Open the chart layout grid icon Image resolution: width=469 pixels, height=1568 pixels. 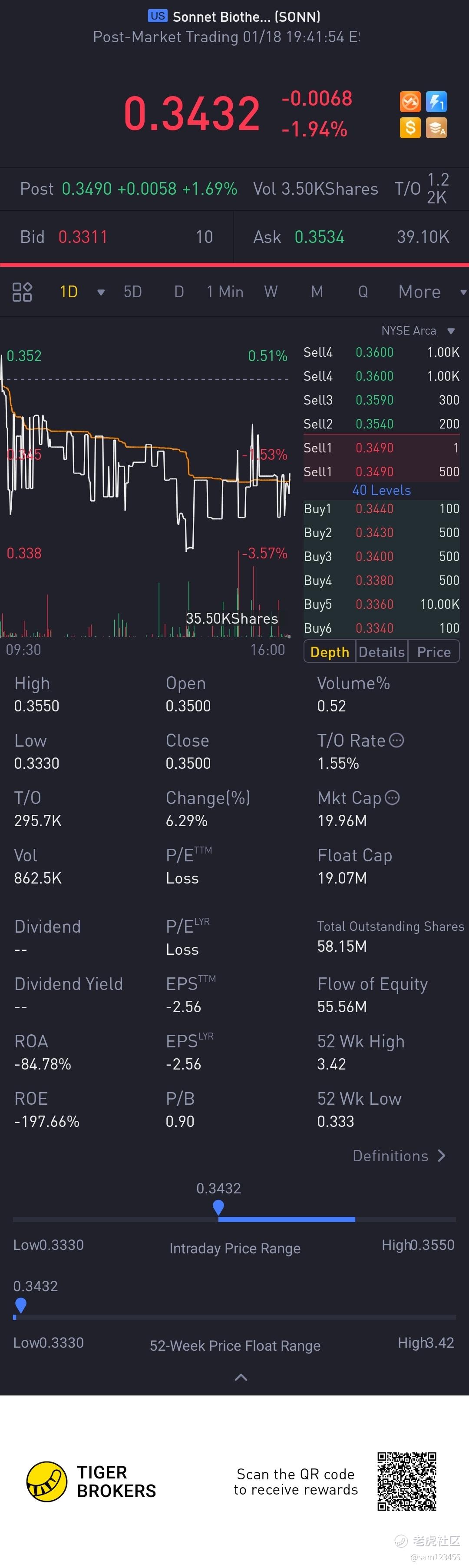(22, 292)
